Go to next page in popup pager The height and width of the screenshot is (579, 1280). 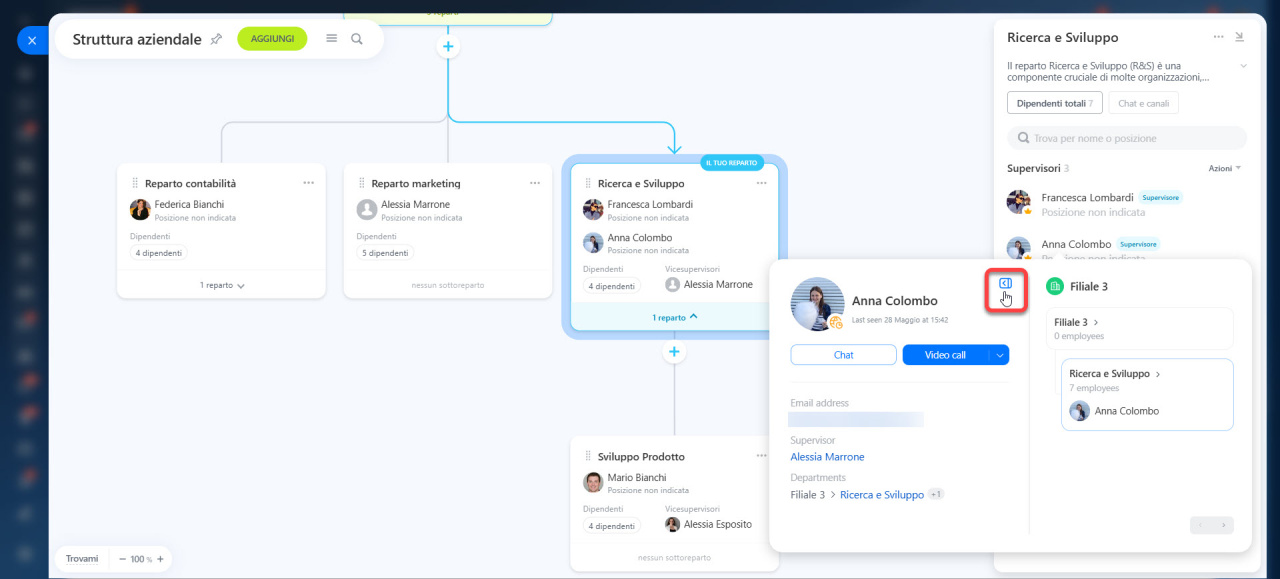[1223, 525]
